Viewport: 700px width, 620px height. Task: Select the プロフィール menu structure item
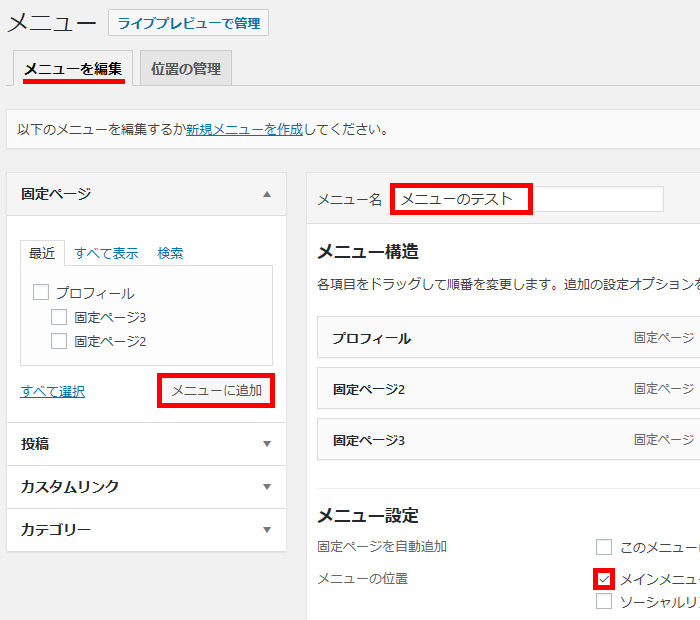[508, 337]
